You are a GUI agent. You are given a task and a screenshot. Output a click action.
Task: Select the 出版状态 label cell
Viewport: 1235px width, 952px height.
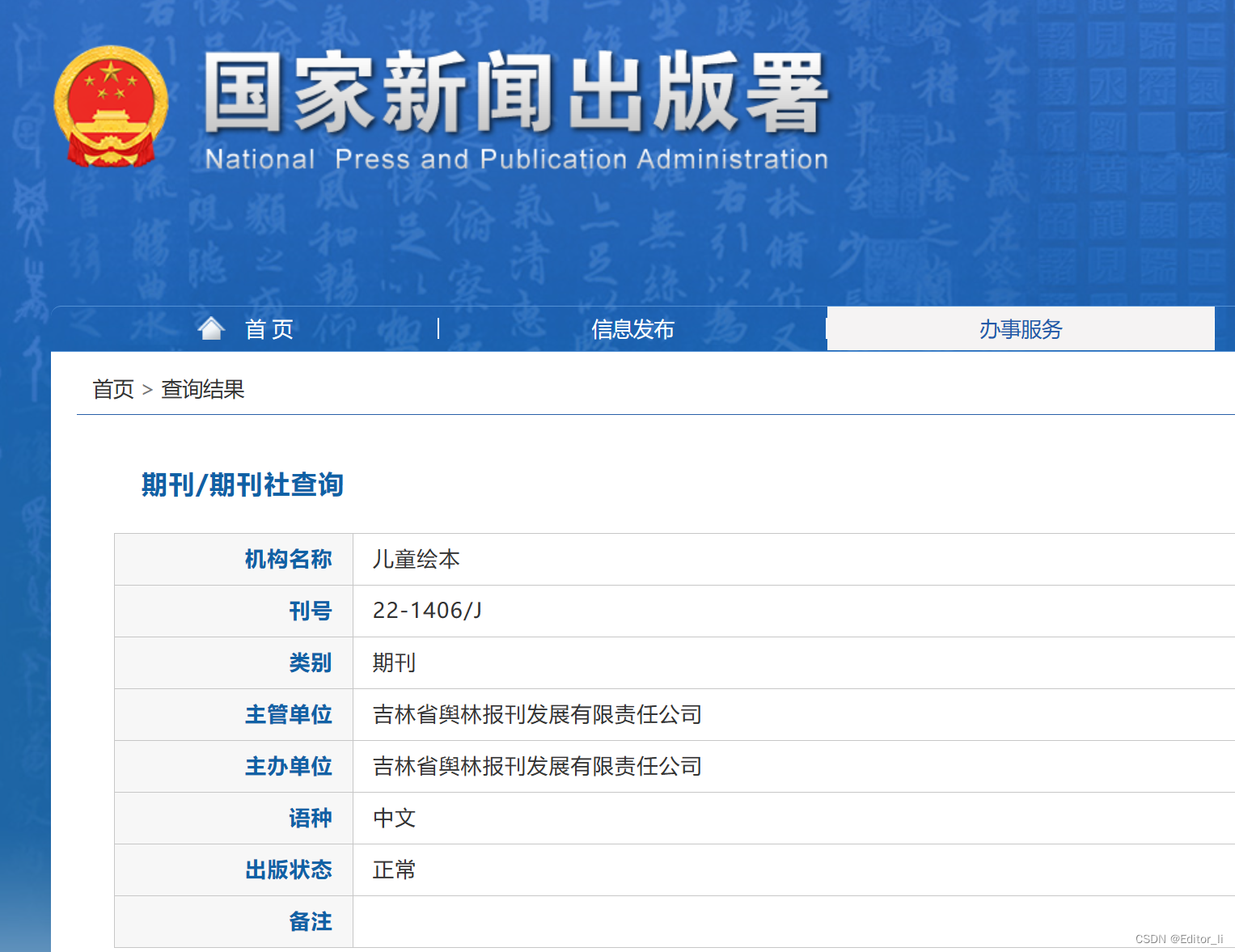(x=234, y=870)
